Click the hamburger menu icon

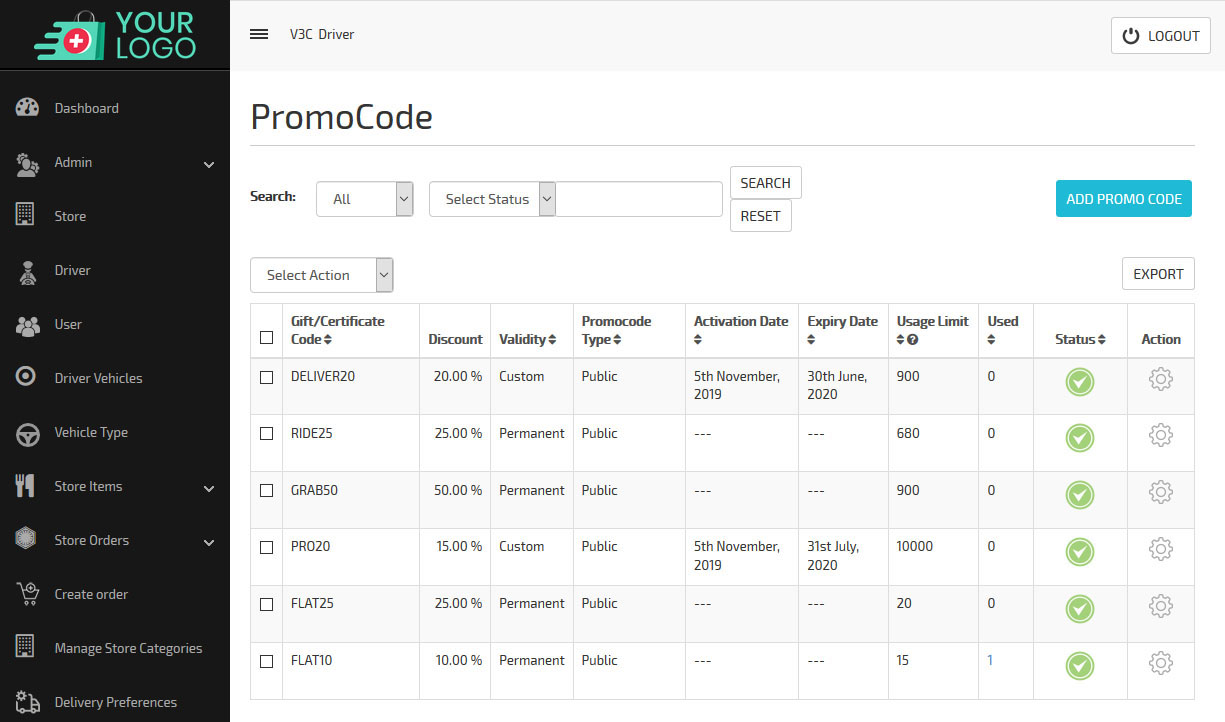tap(259, 34)
